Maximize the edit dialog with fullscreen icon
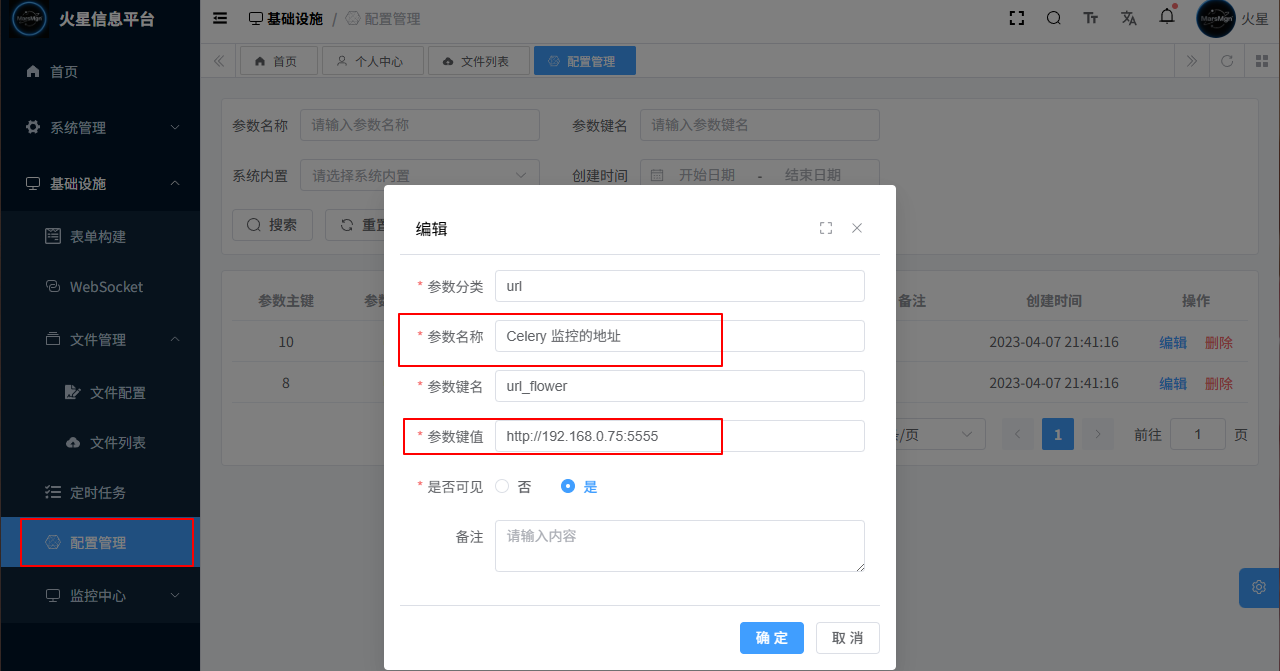1280x671 pixels. point(826,228)
